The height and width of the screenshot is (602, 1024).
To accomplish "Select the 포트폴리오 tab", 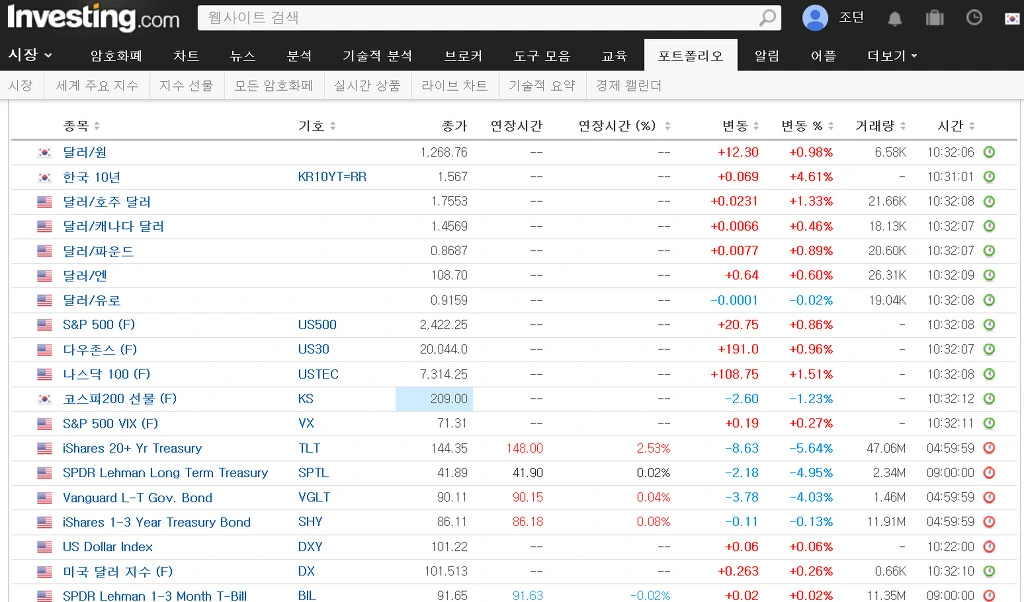I will (691, 55).
